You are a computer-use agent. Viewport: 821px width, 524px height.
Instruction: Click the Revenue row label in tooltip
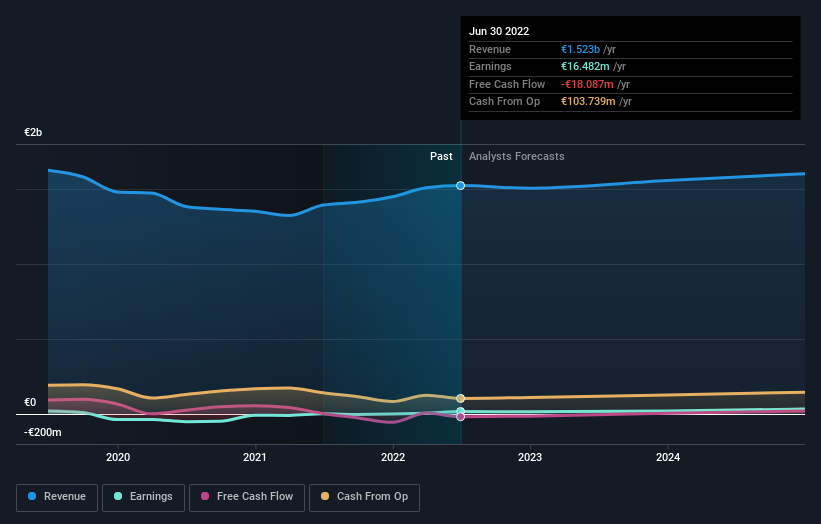490,49
